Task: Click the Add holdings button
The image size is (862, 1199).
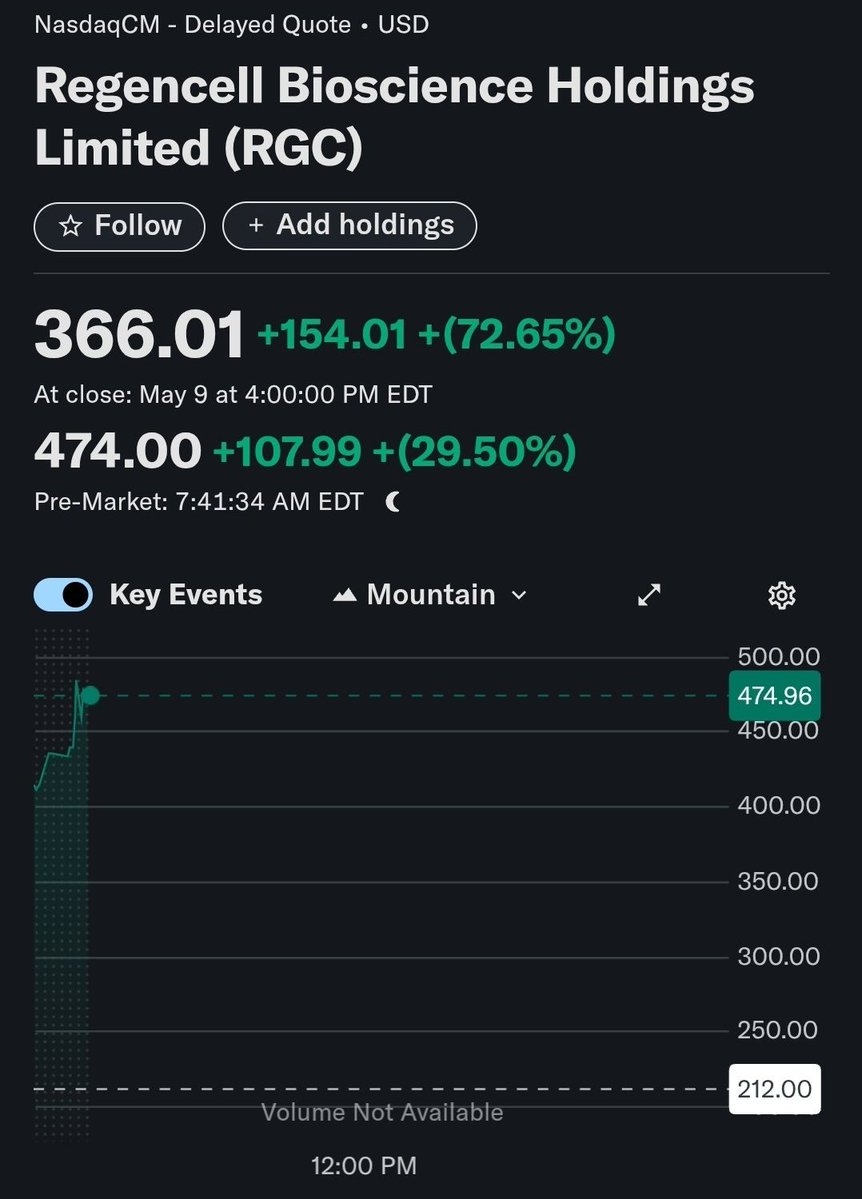Action: (x=350, y=226)
